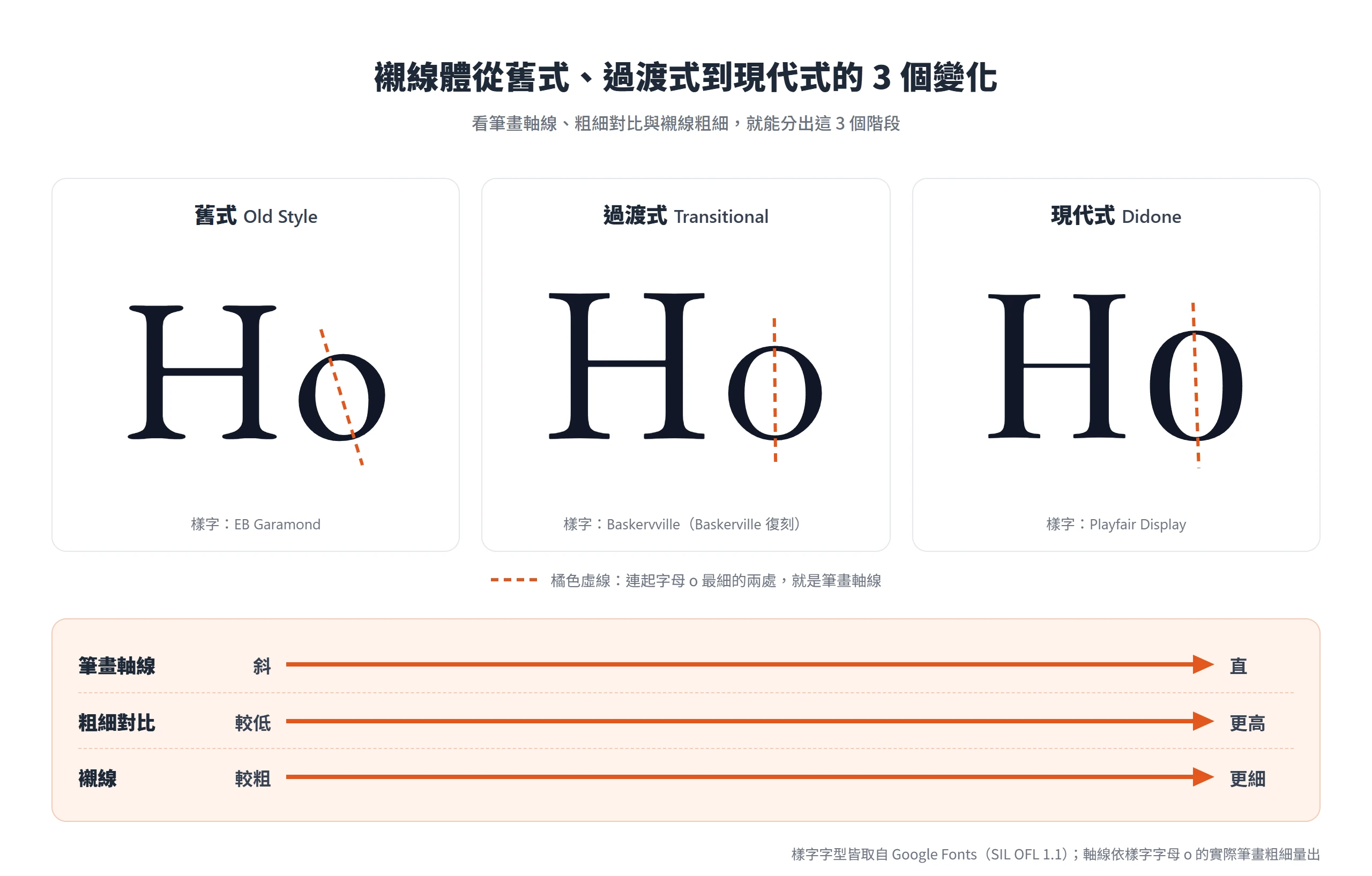The width and height of the screenshot is (1372, 876).
Task: Click the caption 樣字:Playfair Display
Action: 1116,524
